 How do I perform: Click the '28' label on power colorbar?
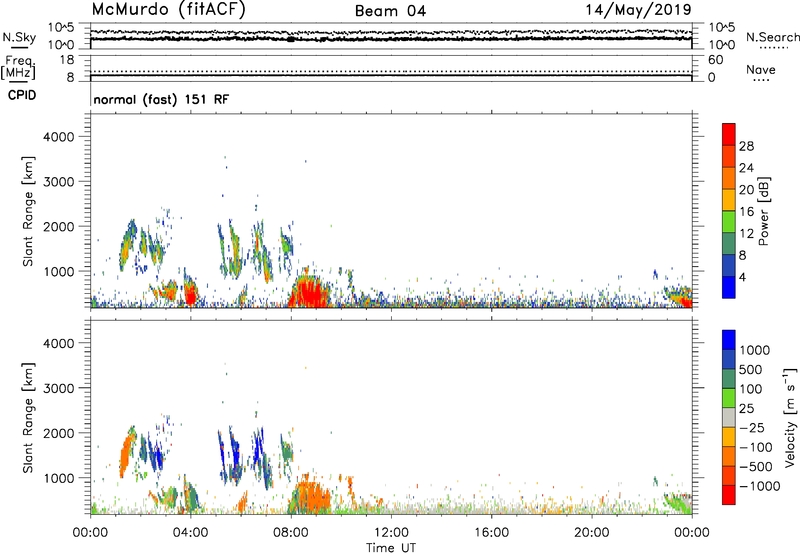point(746,146)
